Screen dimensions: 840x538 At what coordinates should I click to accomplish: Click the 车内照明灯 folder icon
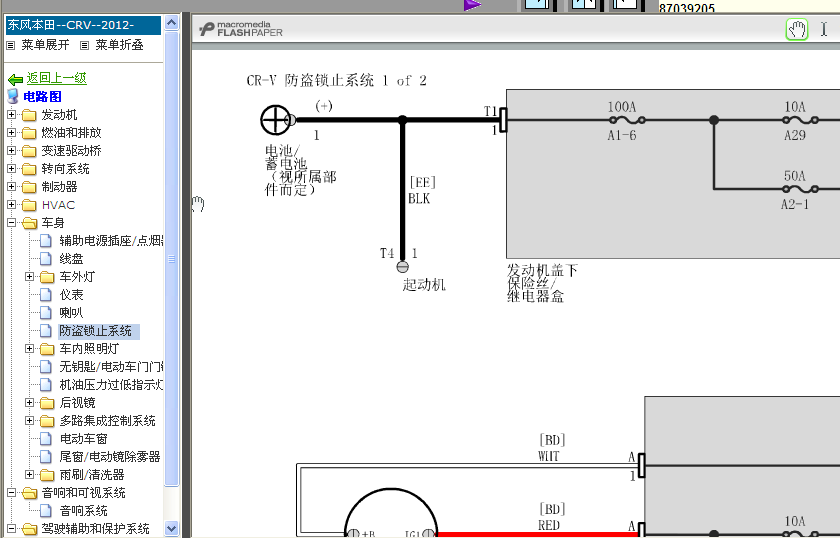coord(47,349)
